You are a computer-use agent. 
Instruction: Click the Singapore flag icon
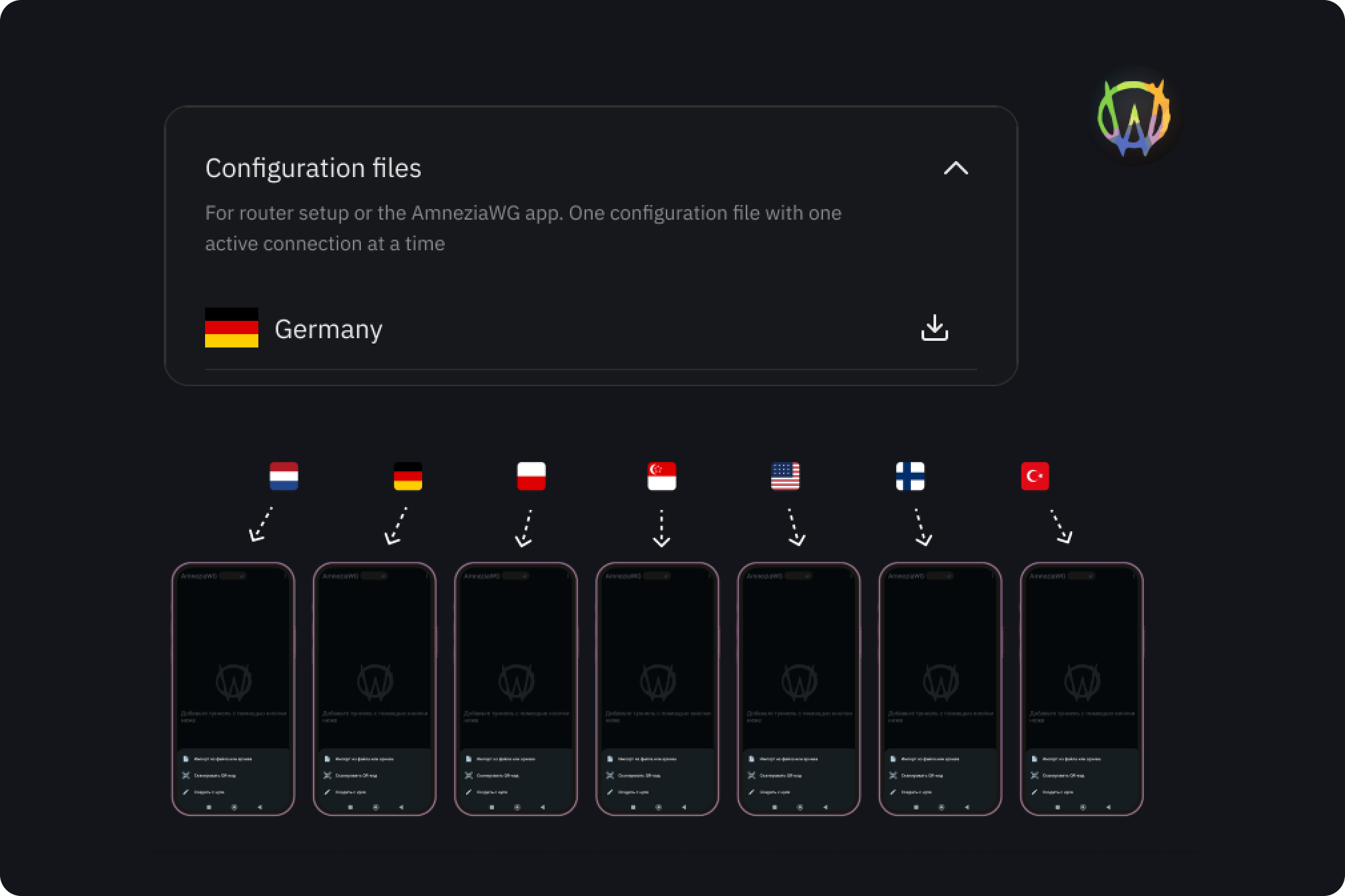point(661,476)
